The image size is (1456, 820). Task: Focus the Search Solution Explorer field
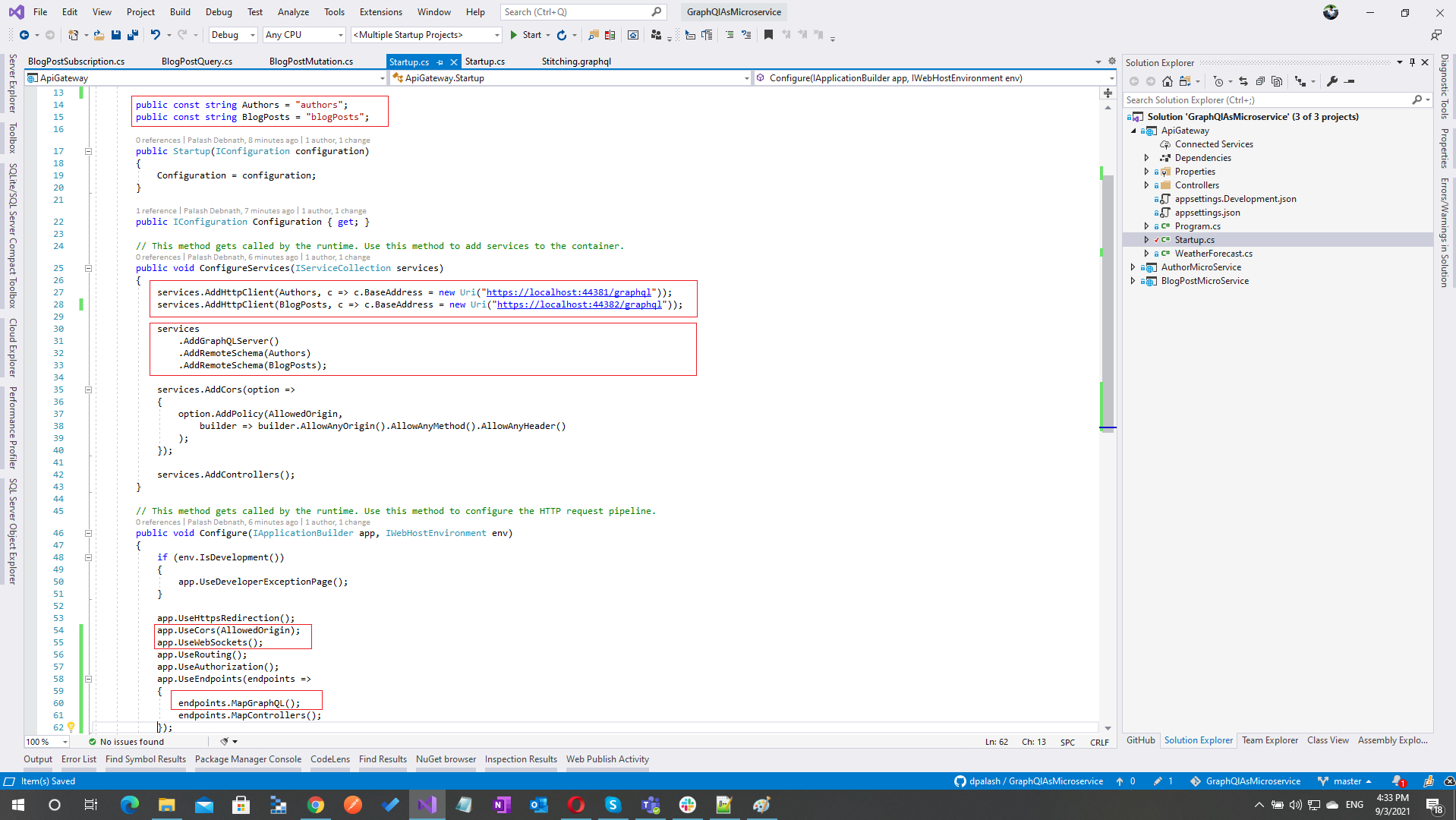click(1267, 100)
